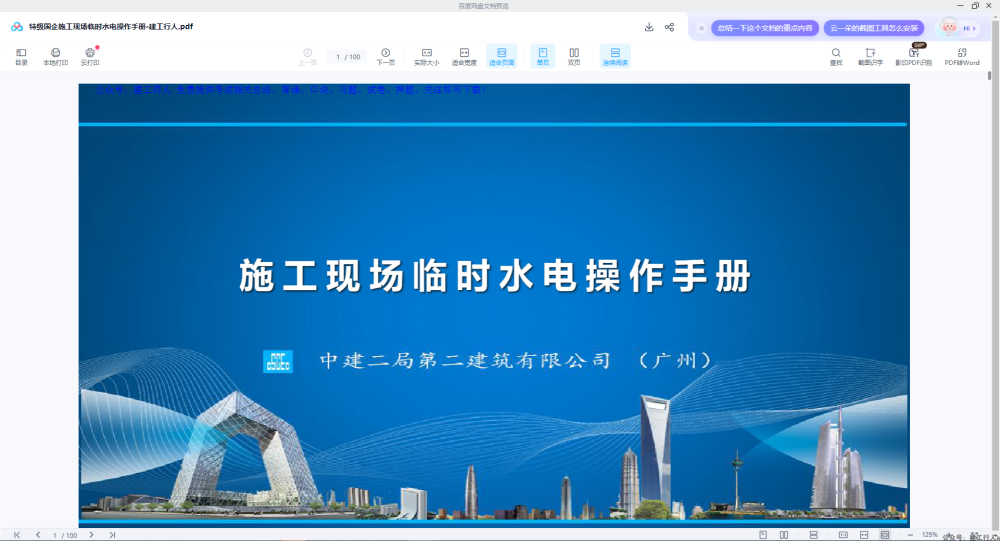Open the 目录 table of contents panel
Screen dimensions: 1000x541
(x=21, y=57)
